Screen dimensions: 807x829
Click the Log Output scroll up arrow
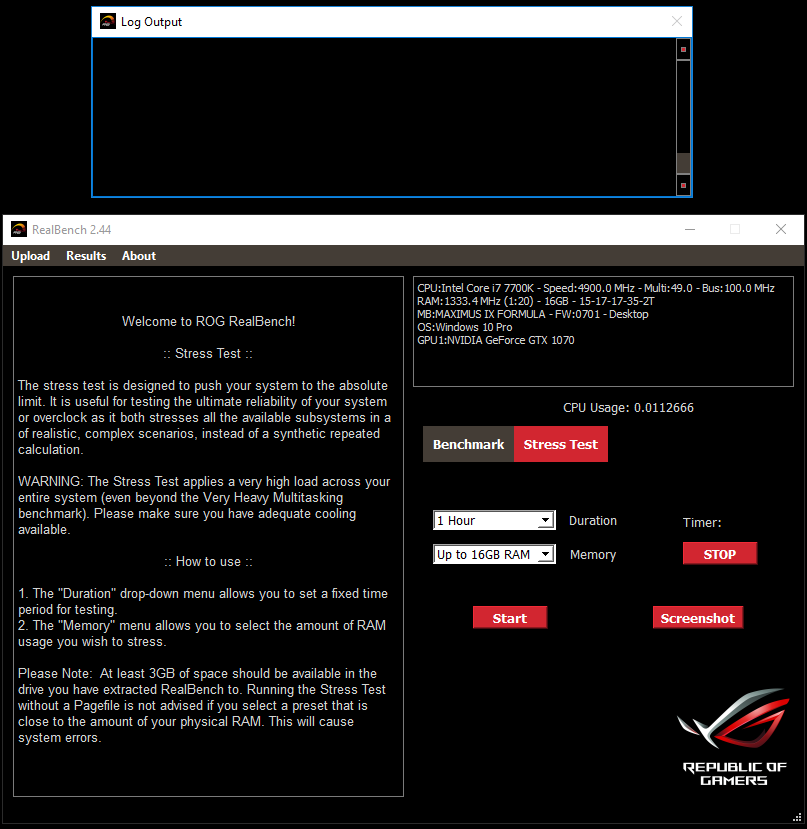(x=684, y=49)
